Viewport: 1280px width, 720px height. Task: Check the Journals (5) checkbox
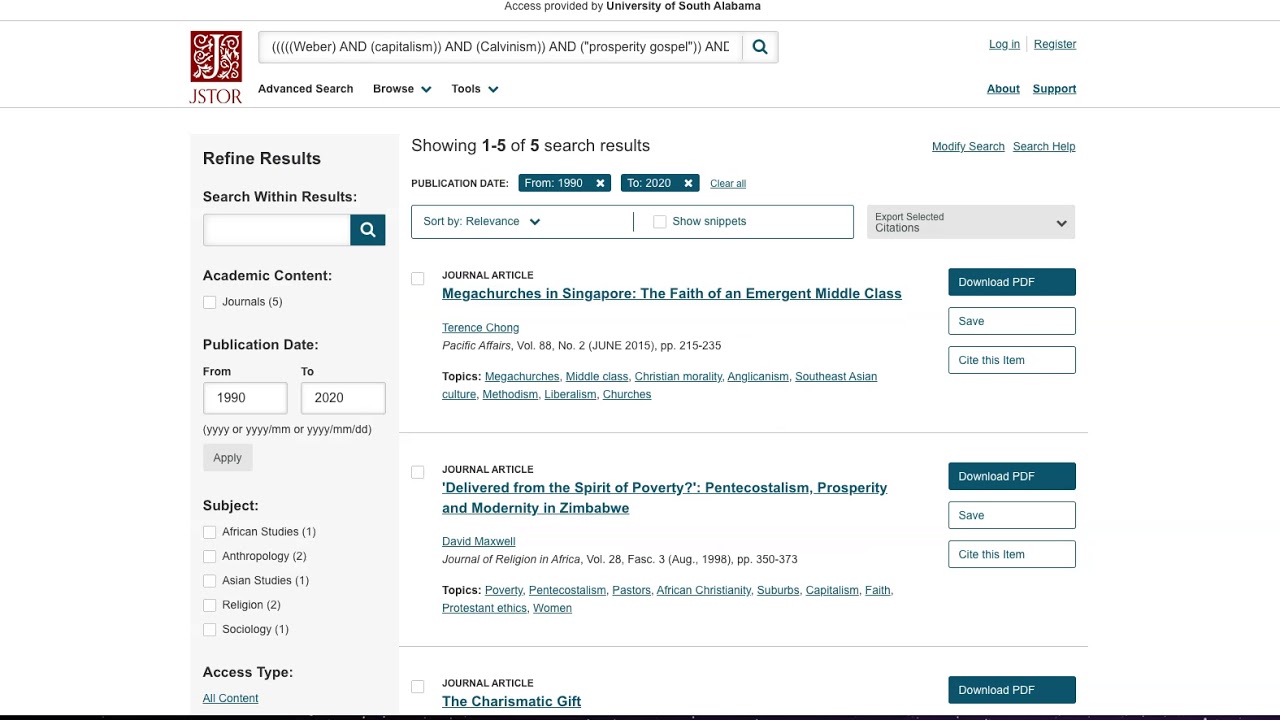(x=210, y=302)
